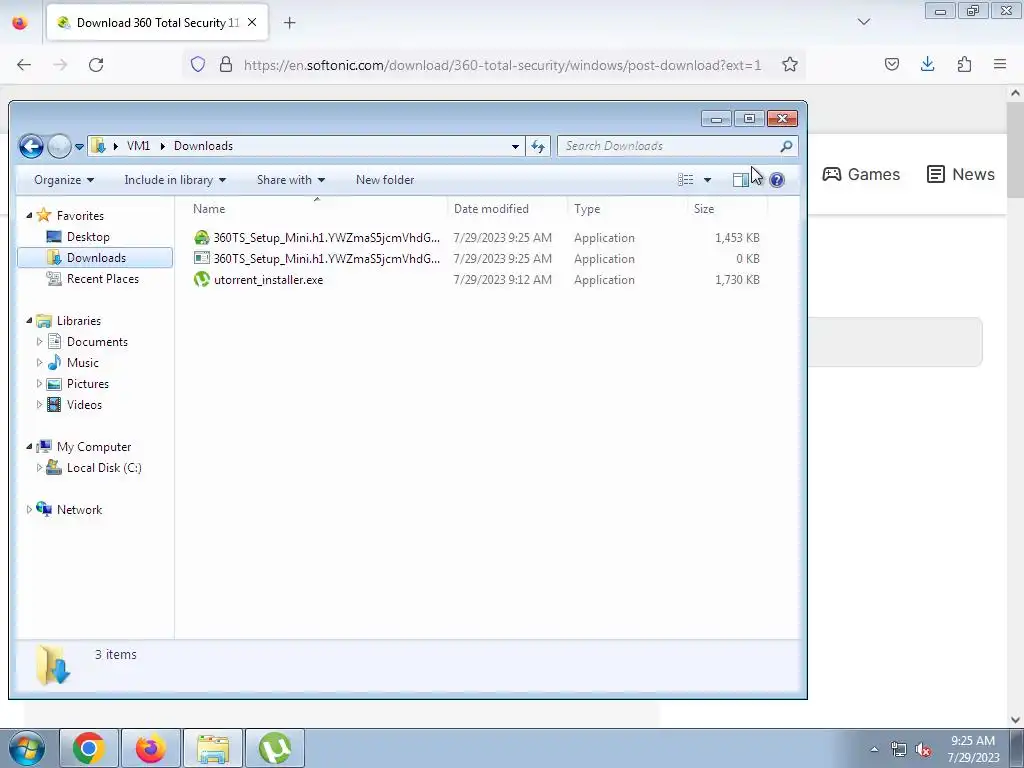Click the Explorer back arrow button
The image size is (1024, 768).
tap(31, 146)
